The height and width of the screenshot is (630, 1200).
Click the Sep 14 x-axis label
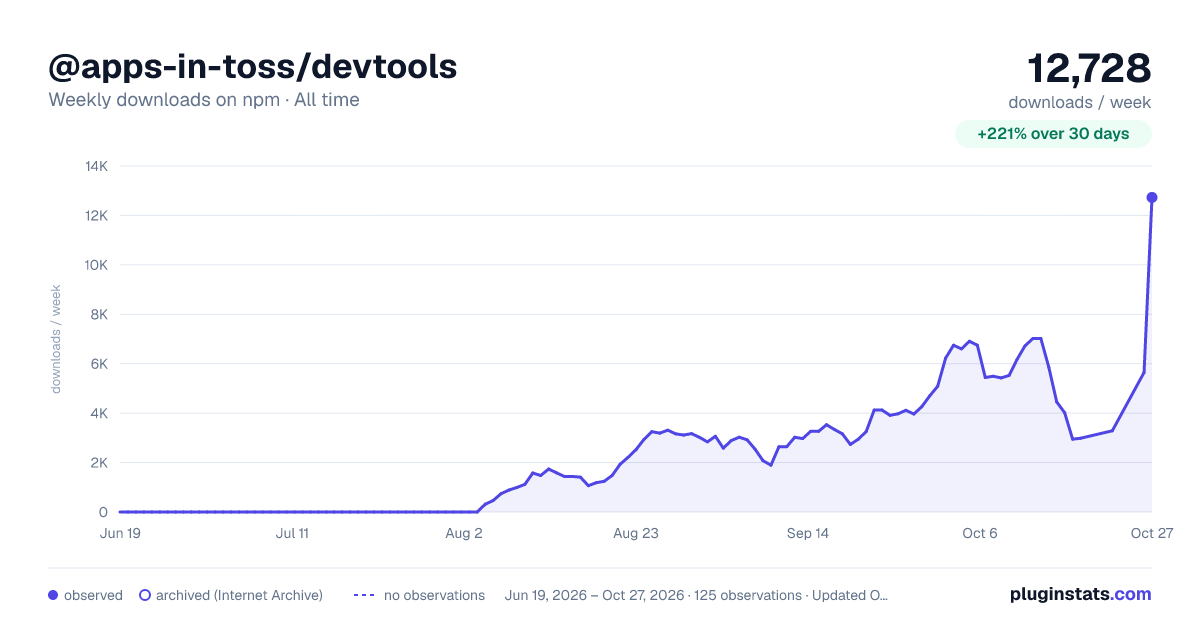click(808, 533)
